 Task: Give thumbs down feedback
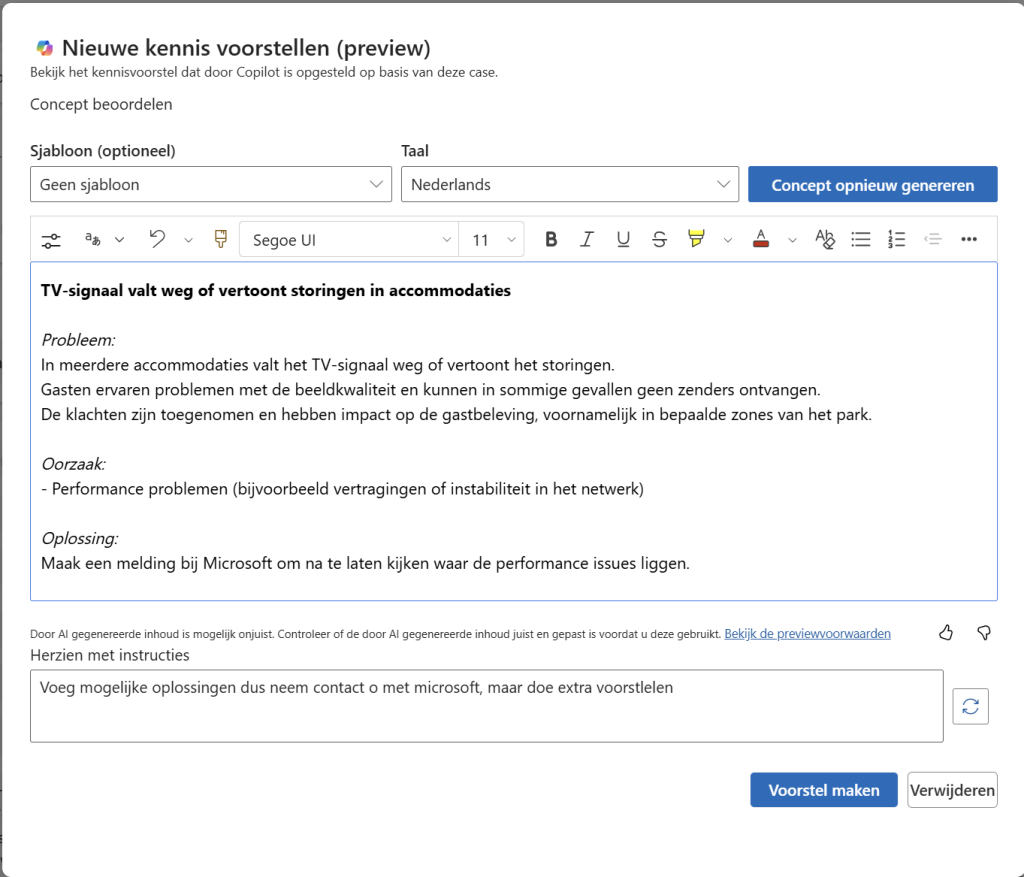(x=984, y=632)
